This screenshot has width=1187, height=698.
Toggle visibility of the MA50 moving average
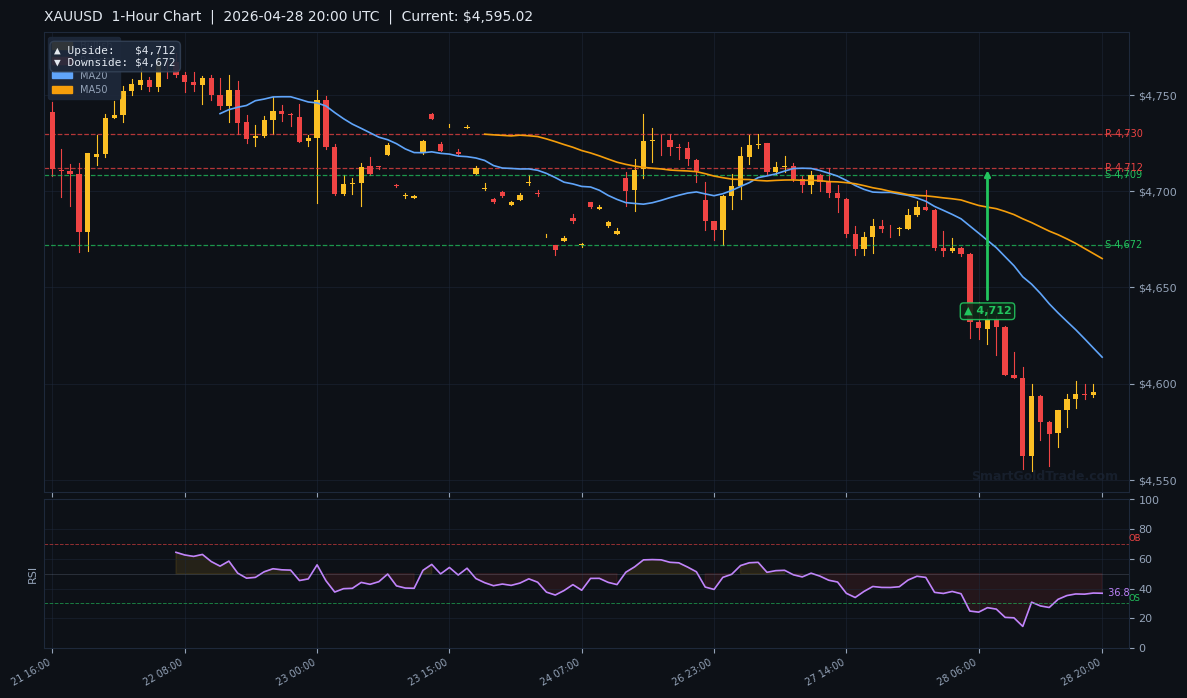tap(62, 89)
